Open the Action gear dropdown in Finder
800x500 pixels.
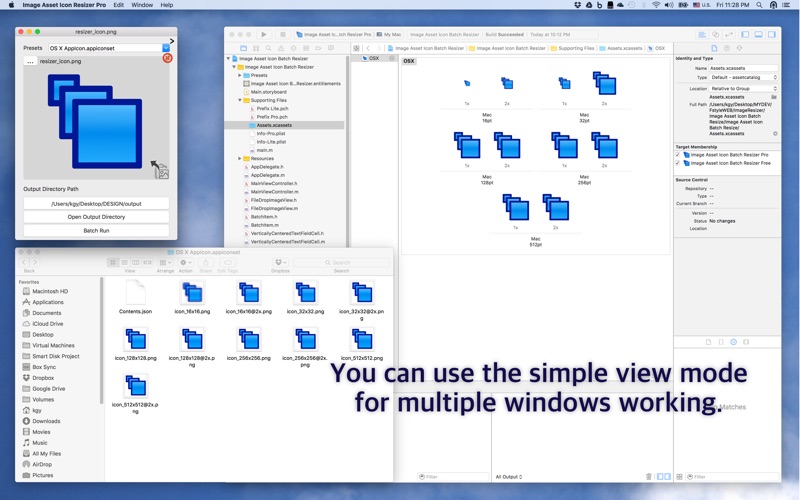coord(185,262)
